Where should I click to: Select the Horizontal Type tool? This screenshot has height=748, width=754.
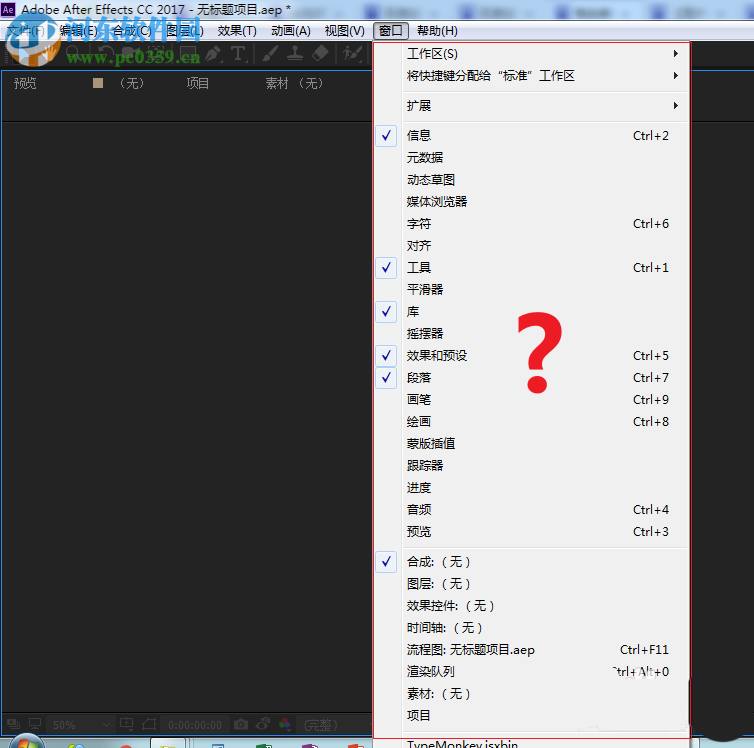[x=239, y=53]
